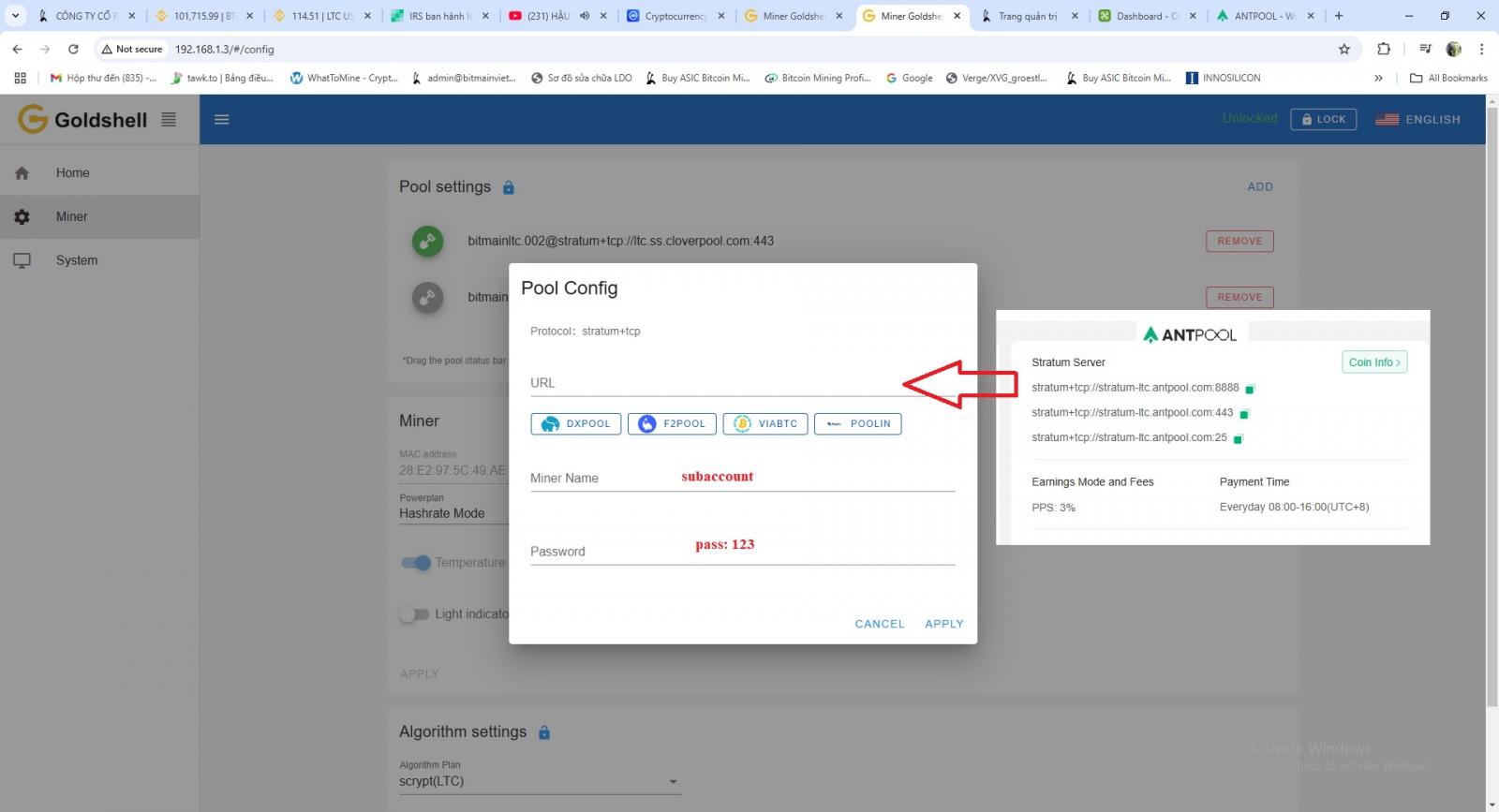Click the Not secure site info indicator
This screenshot has width=1499, height=812.
[x=132, y=49]
